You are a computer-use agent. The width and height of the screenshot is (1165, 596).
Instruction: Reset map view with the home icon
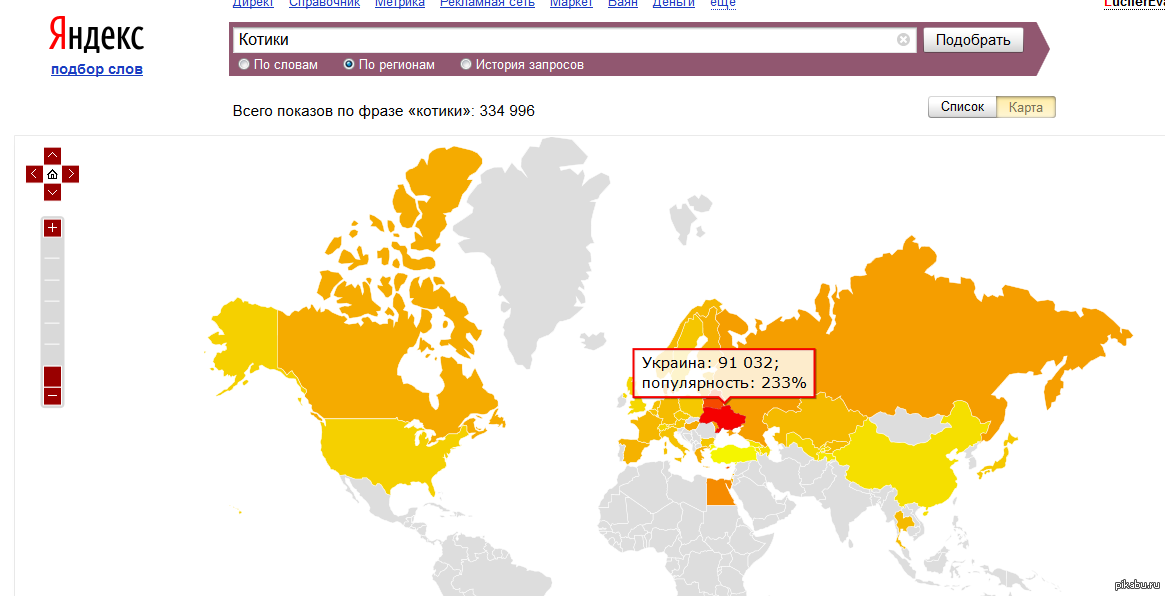coord(52,174)
